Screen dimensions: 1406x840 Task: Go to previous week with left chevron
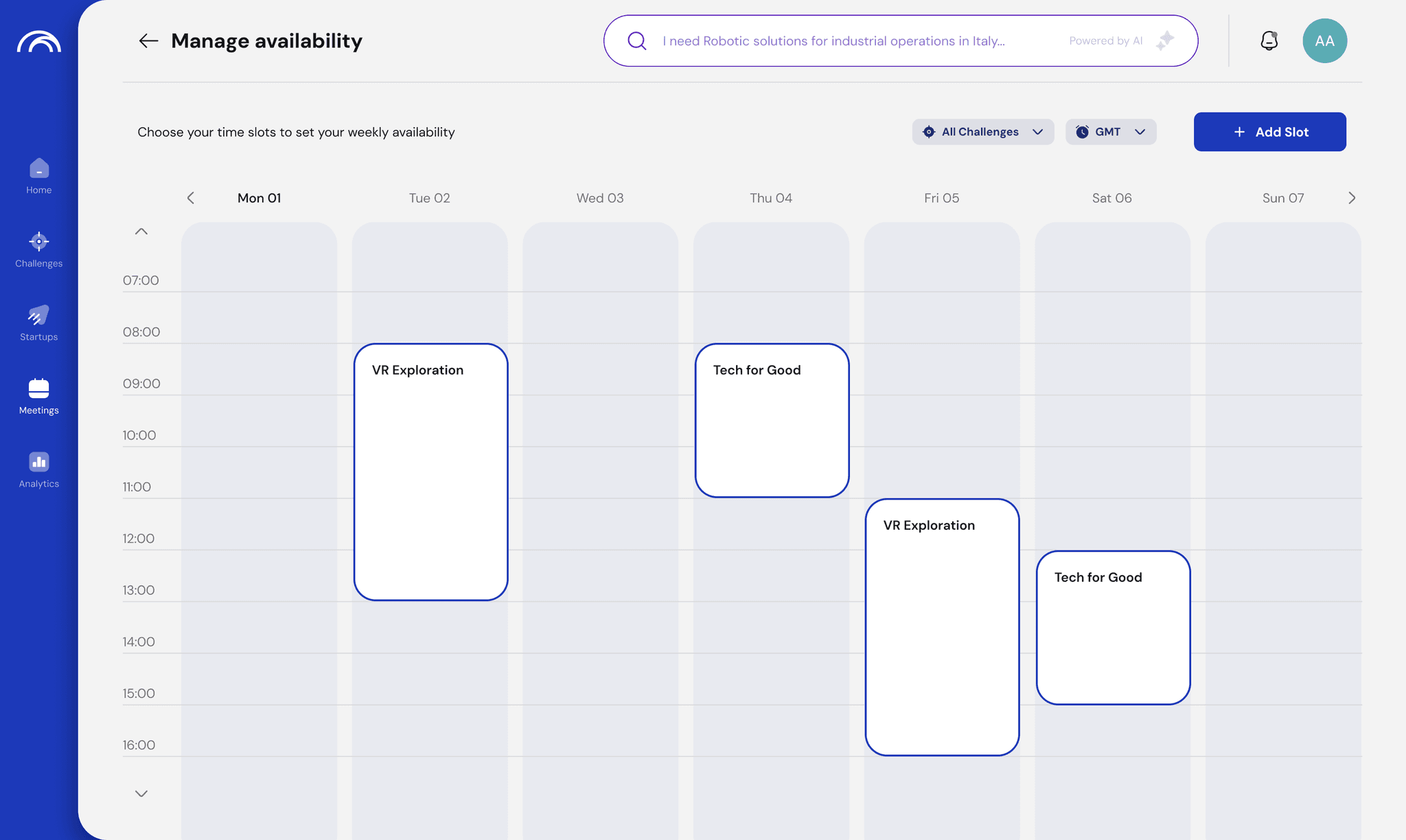(x=191, y=198)
